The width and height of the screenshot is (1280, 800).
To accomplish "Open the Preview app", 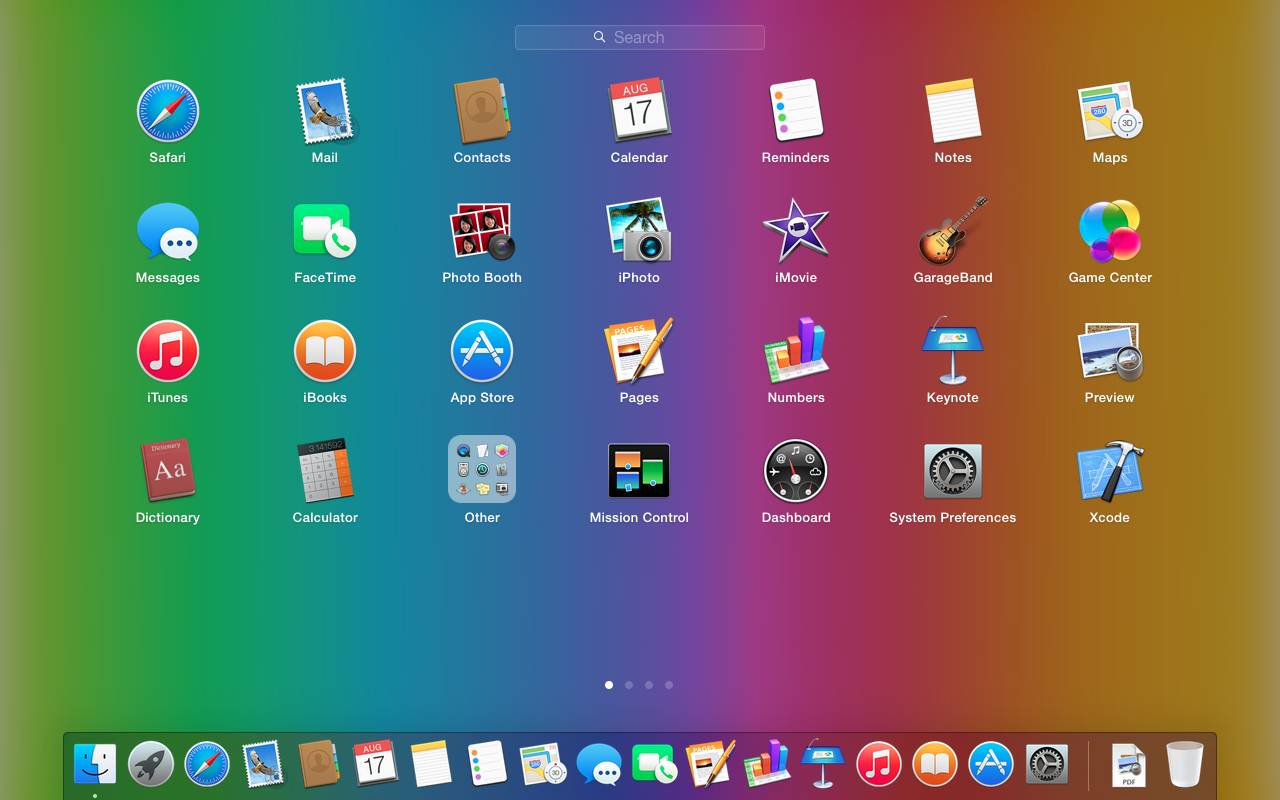I will point(1110,351).
